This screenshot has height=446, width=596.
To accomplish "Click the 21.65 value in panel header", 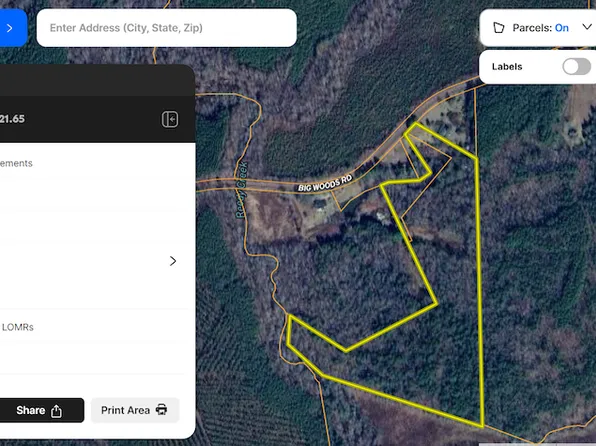I will pyautogui.click(x=12, y=119).
